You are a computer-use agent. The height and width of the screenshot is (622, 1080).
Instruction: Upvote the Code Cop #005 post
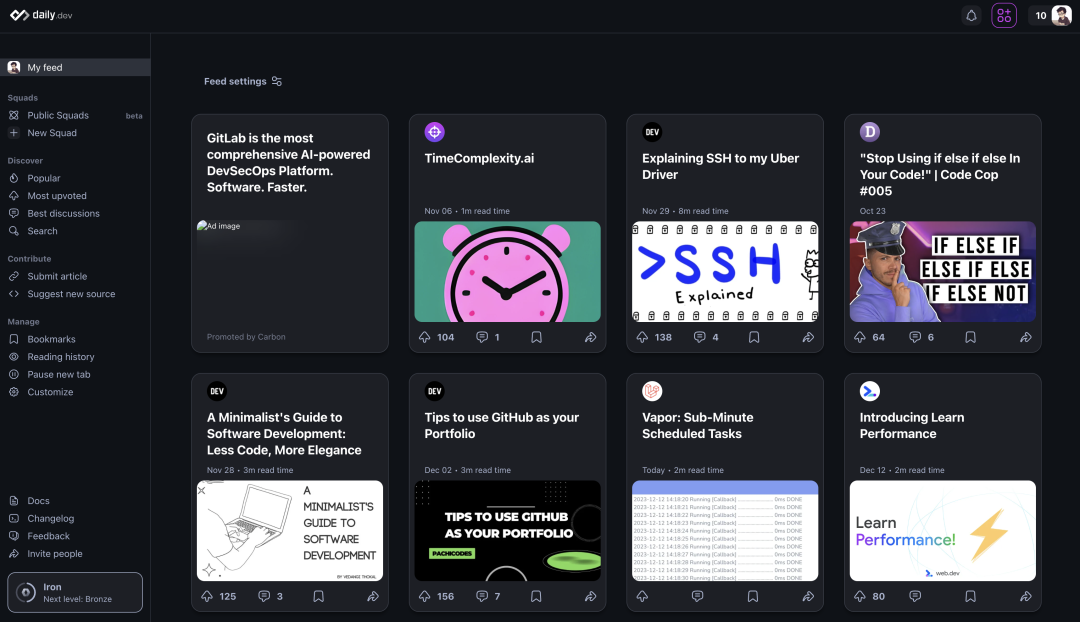(860, 337)
